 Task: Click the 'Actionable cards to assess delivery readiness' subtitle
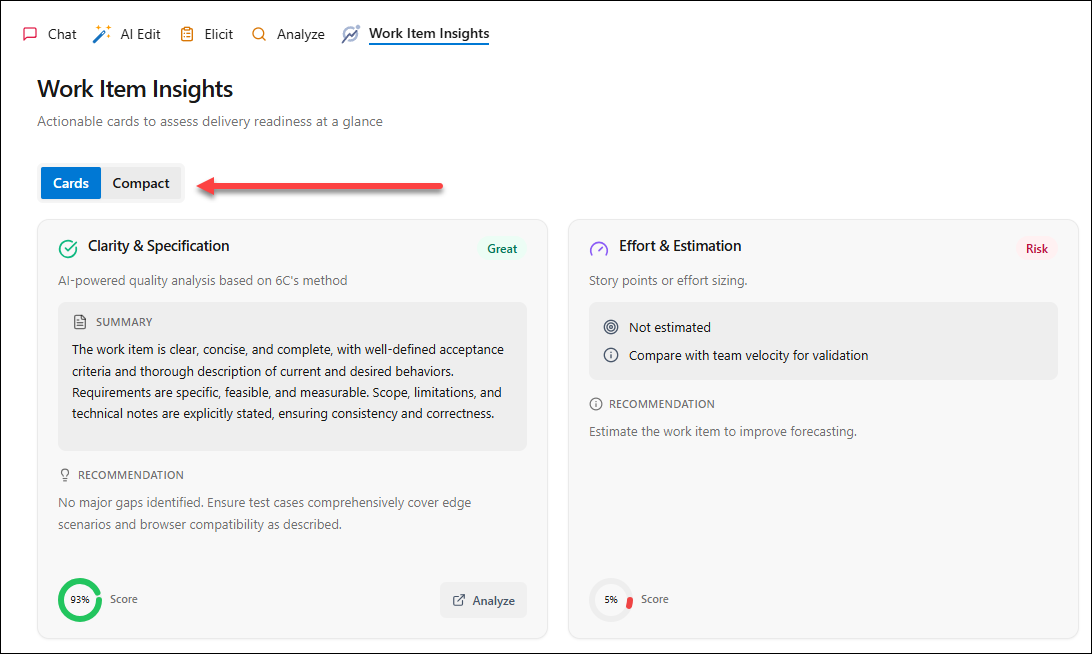(210, 121)
